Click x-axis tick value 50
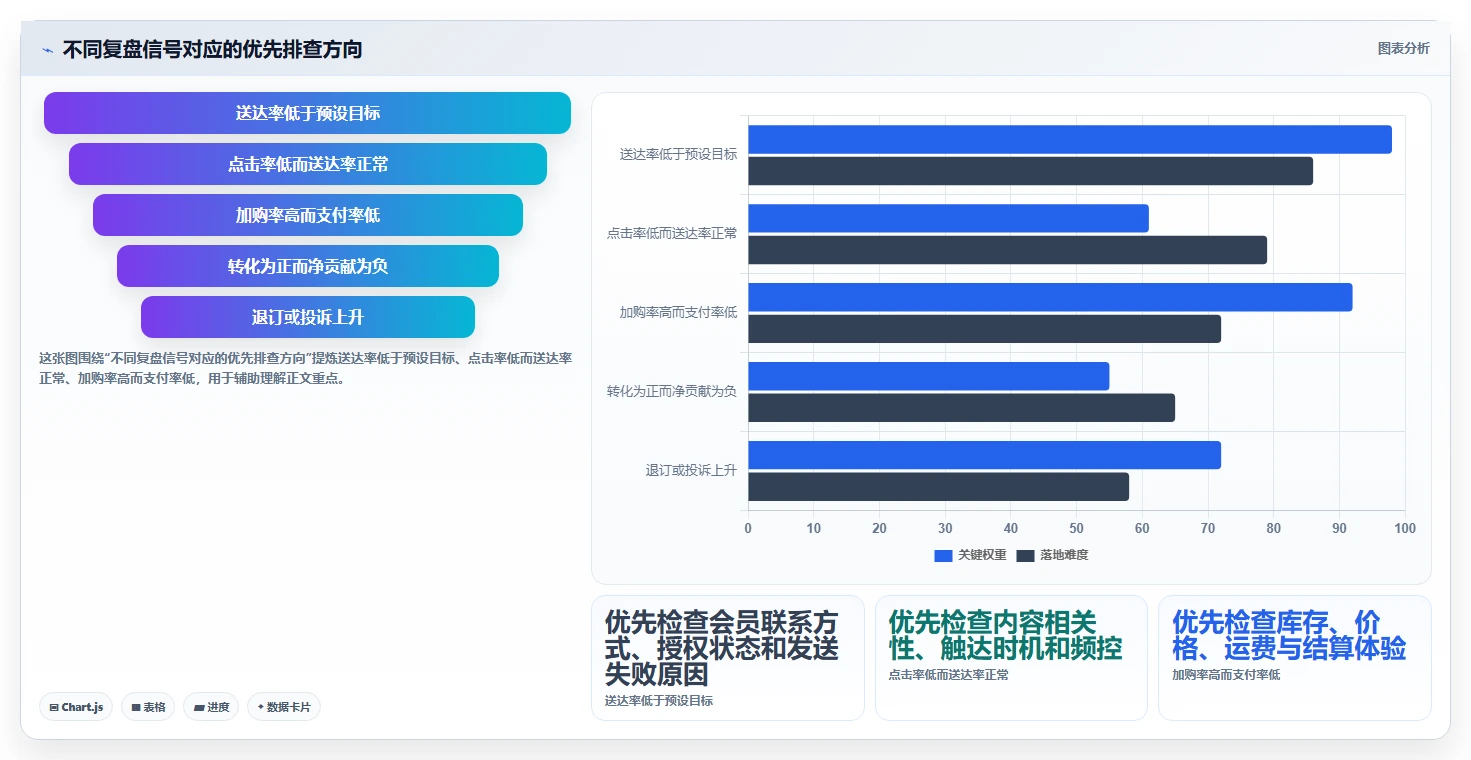Screen dimensions: 1471x760 point(1077,528)
